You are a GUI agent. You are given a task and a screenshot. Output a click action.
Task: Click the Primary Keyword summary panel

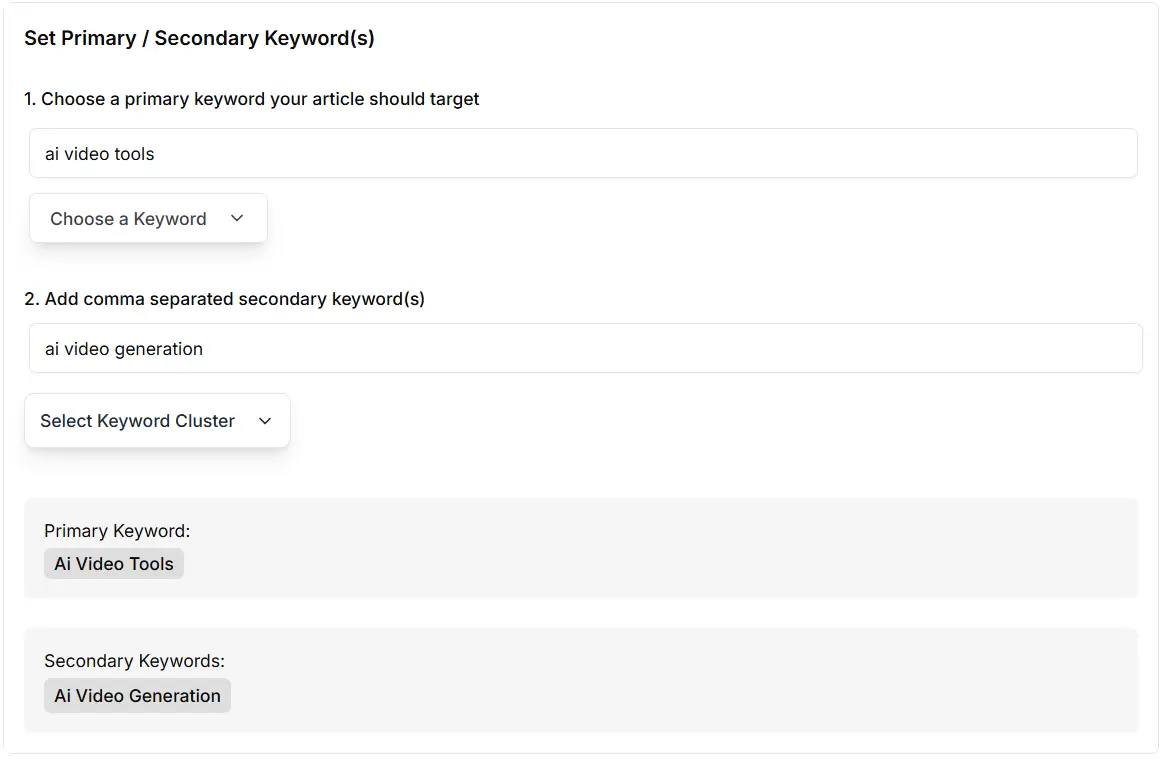coord(582,547)
